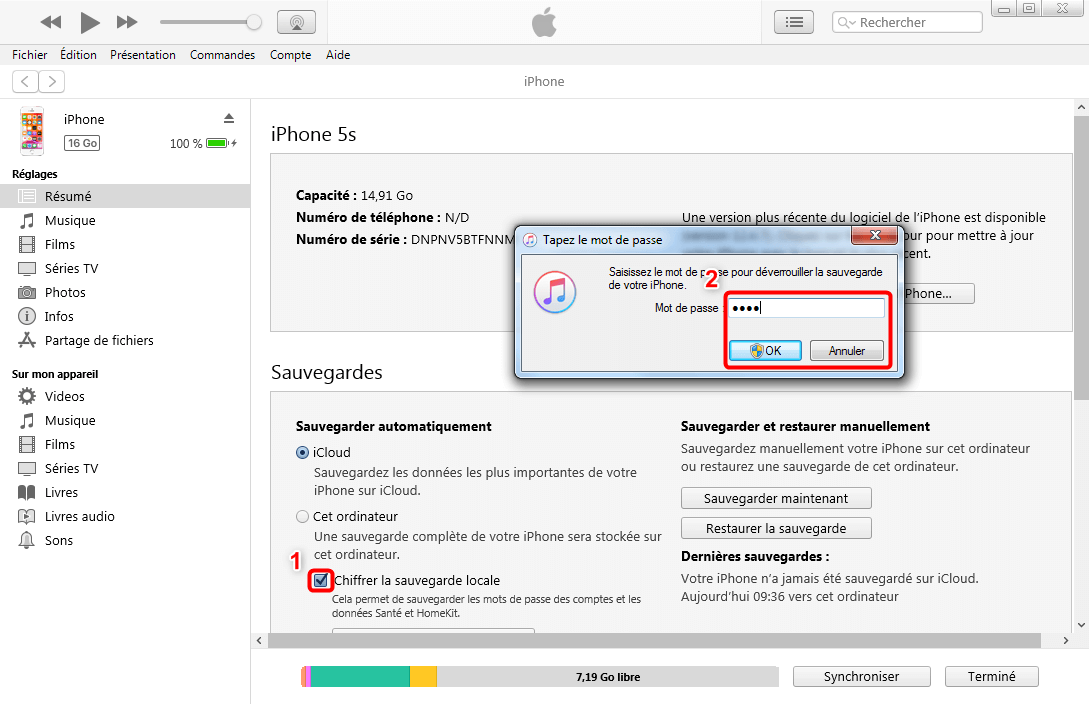The image size is (1089, 704).
Task: Click OK in the password dialog
Action: coord(765,351)
